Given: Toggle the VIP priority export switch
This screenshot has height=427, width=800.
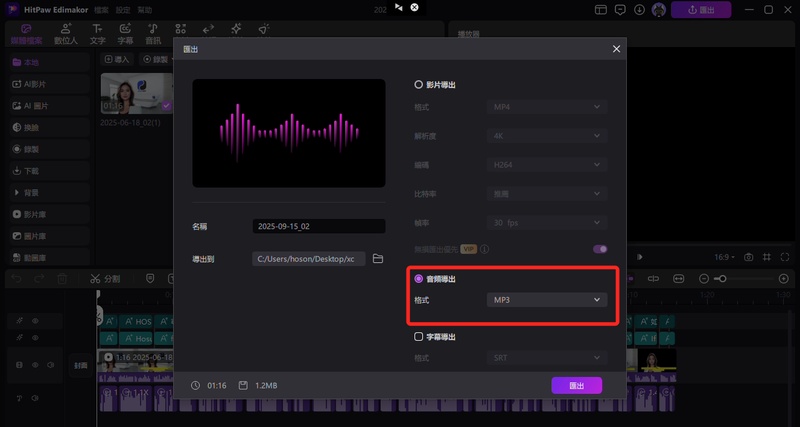Looking at the screenshot, I should [x=600, y=248].
